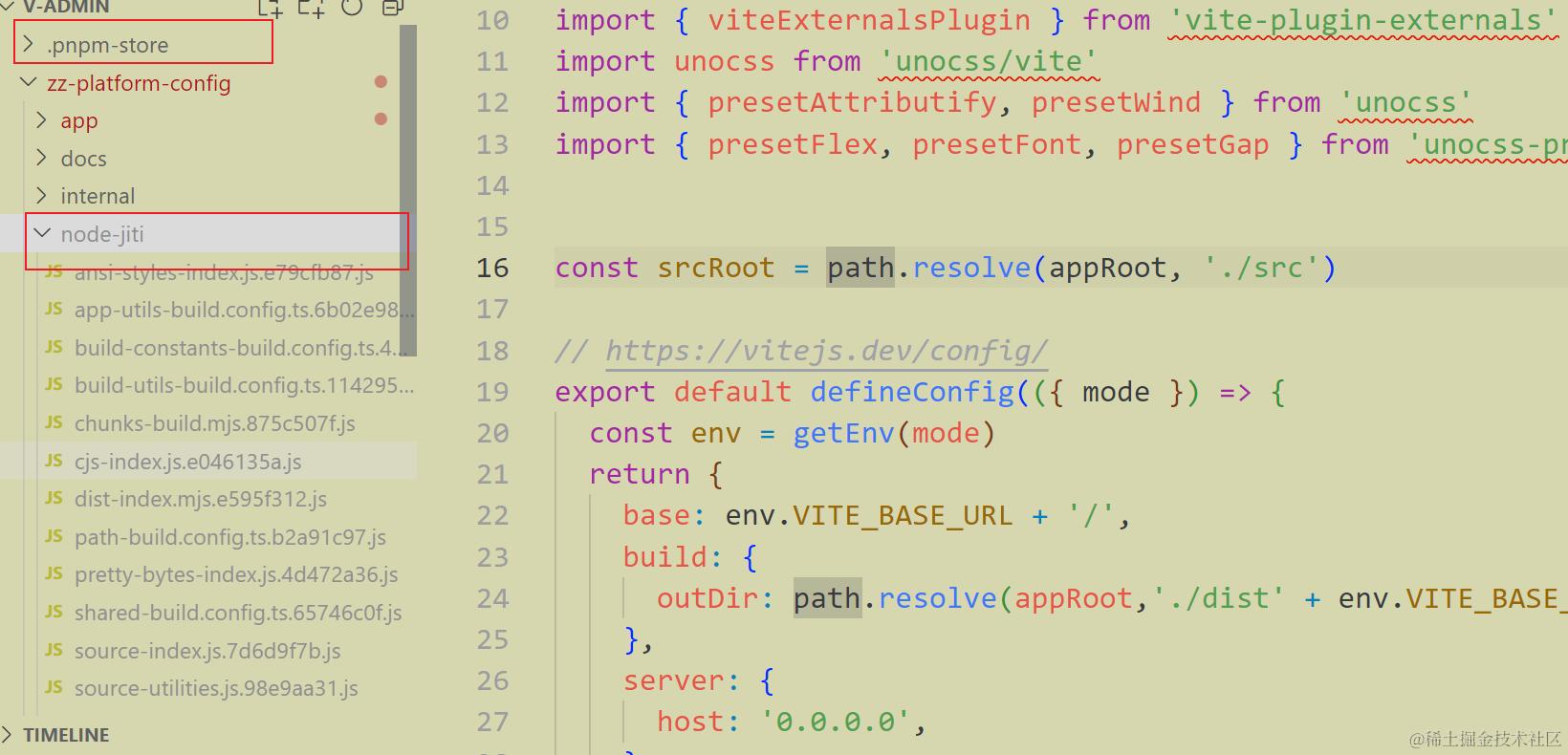Viewport: 1568px width, 755px height.
Task: Select the zz-platform-config folder name
Action: pyautogui.click(x=139, y=83)
